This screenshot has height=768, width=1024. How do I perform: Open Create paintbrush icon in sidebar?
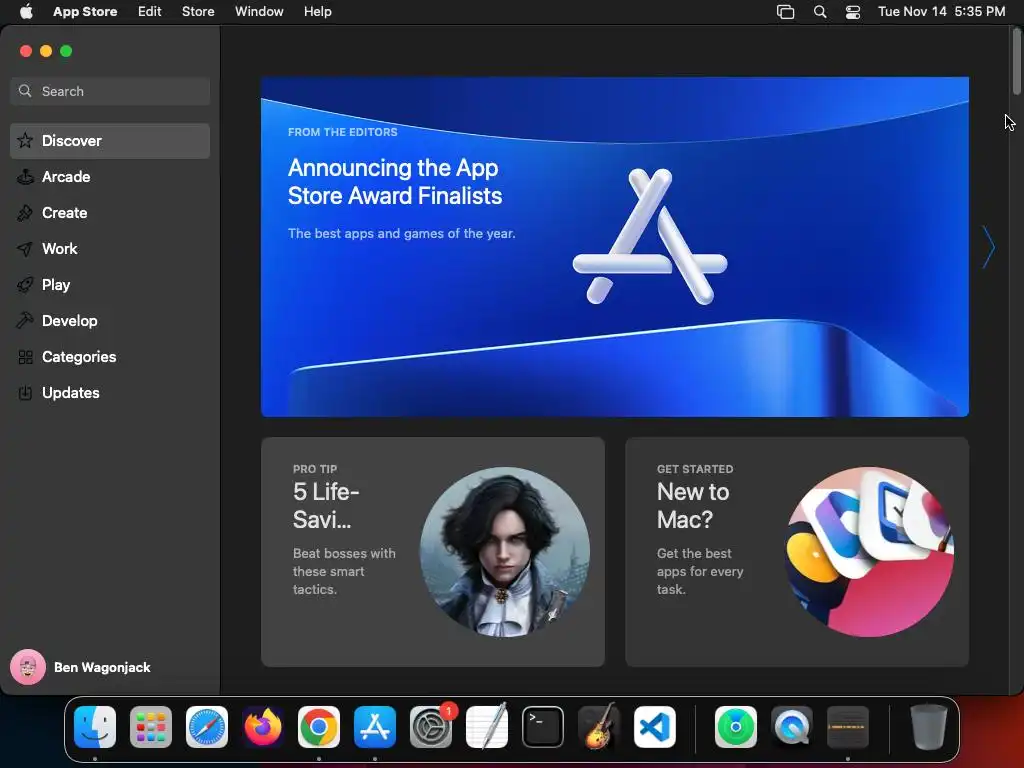click(25, 212)
